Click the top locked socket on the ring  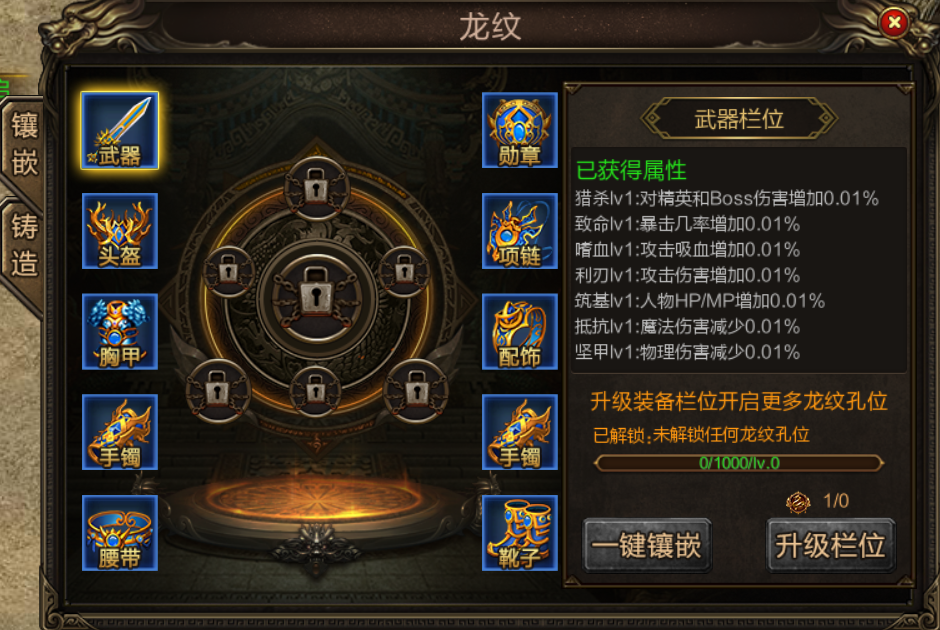(x=317, y=188)
